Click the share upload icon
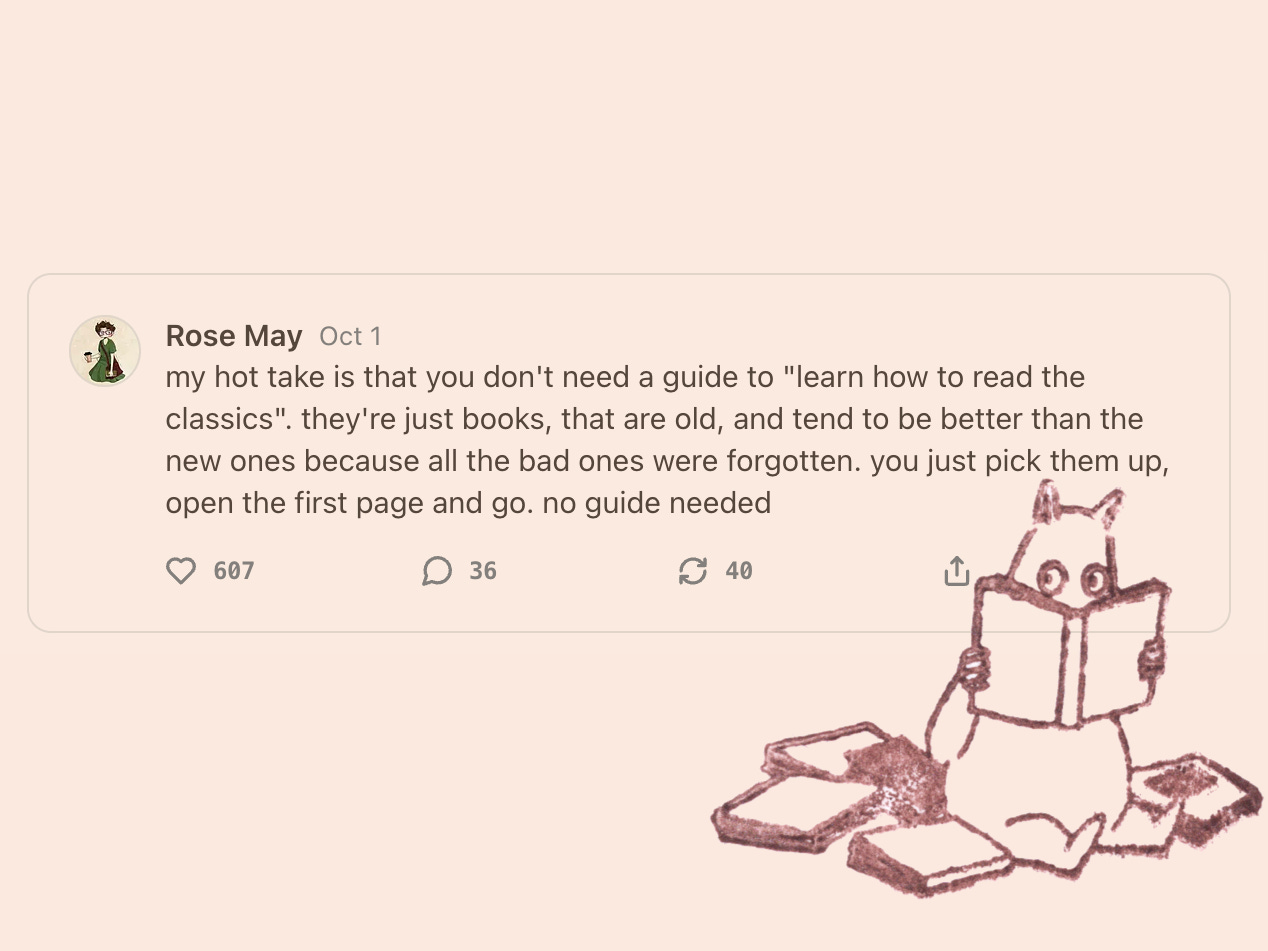This screenshot has width=1268, height=951. (x=957, y=571)
